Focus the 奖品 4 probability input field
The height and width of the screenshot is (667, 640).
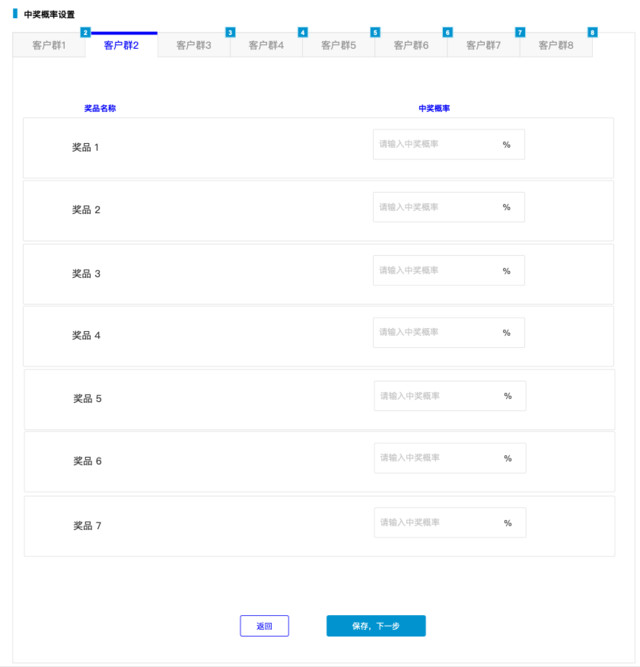coord(449,333)
